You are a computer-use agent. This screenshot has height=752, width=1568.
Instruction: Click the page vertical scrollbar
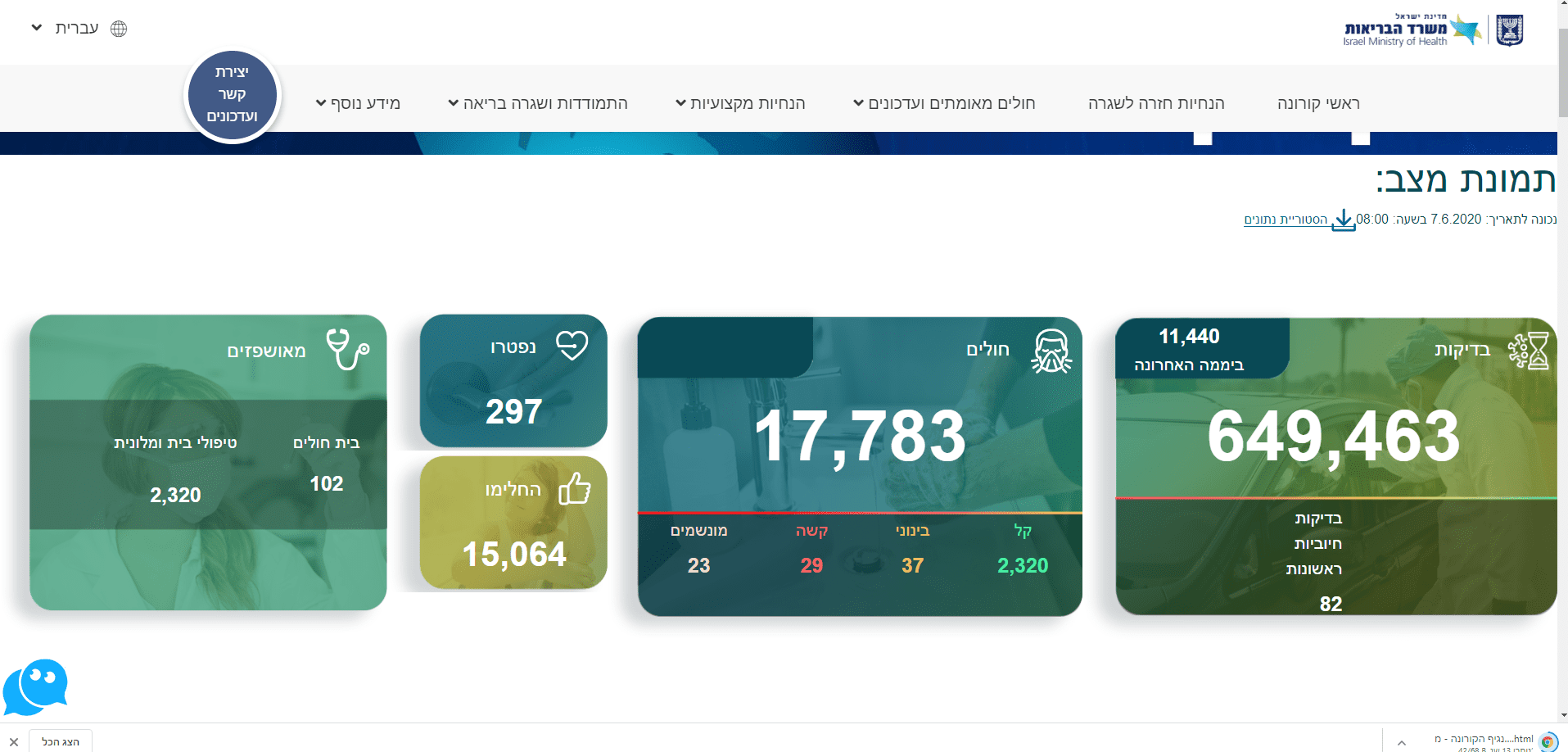point(1562,74)
